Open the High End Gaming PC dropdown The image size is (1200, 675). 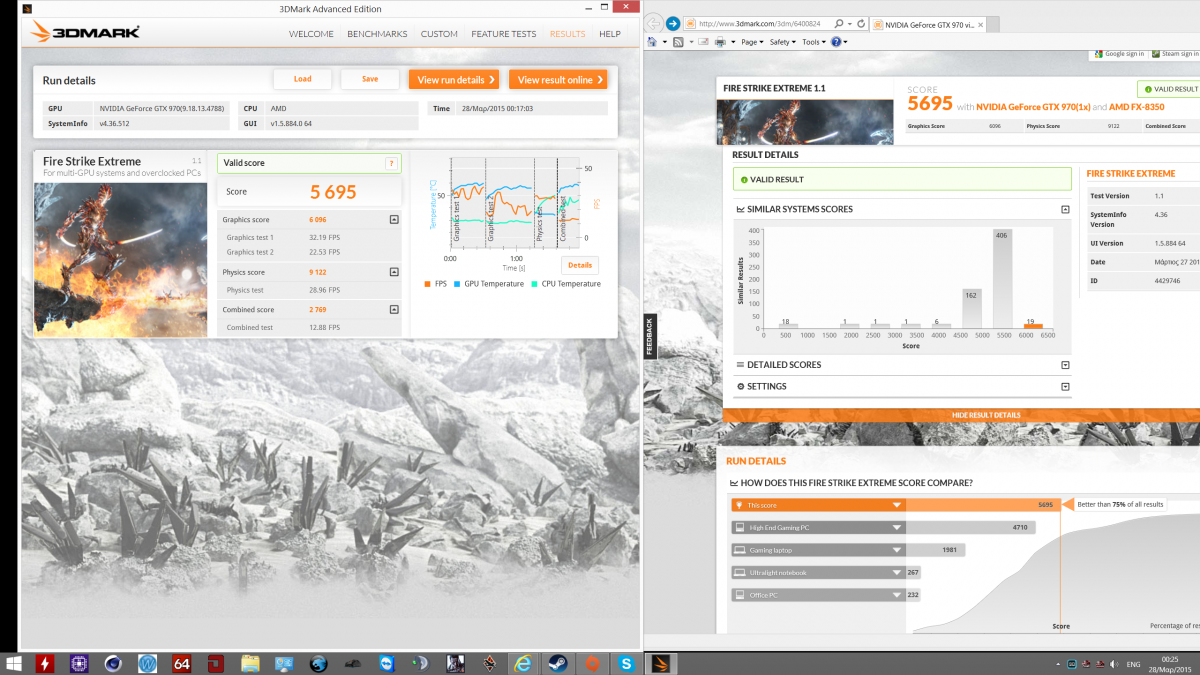[x=897, y=527]
